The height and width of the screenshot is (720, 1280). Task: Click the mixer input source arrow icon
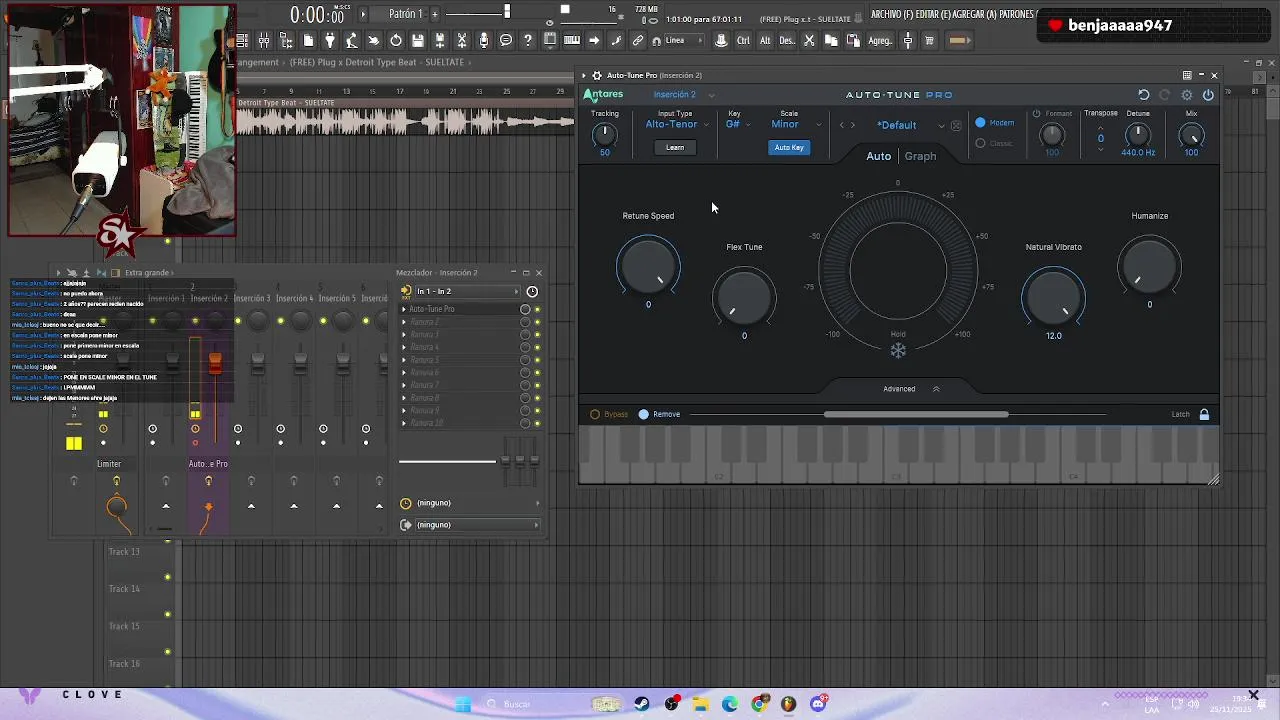click(406, 291)
